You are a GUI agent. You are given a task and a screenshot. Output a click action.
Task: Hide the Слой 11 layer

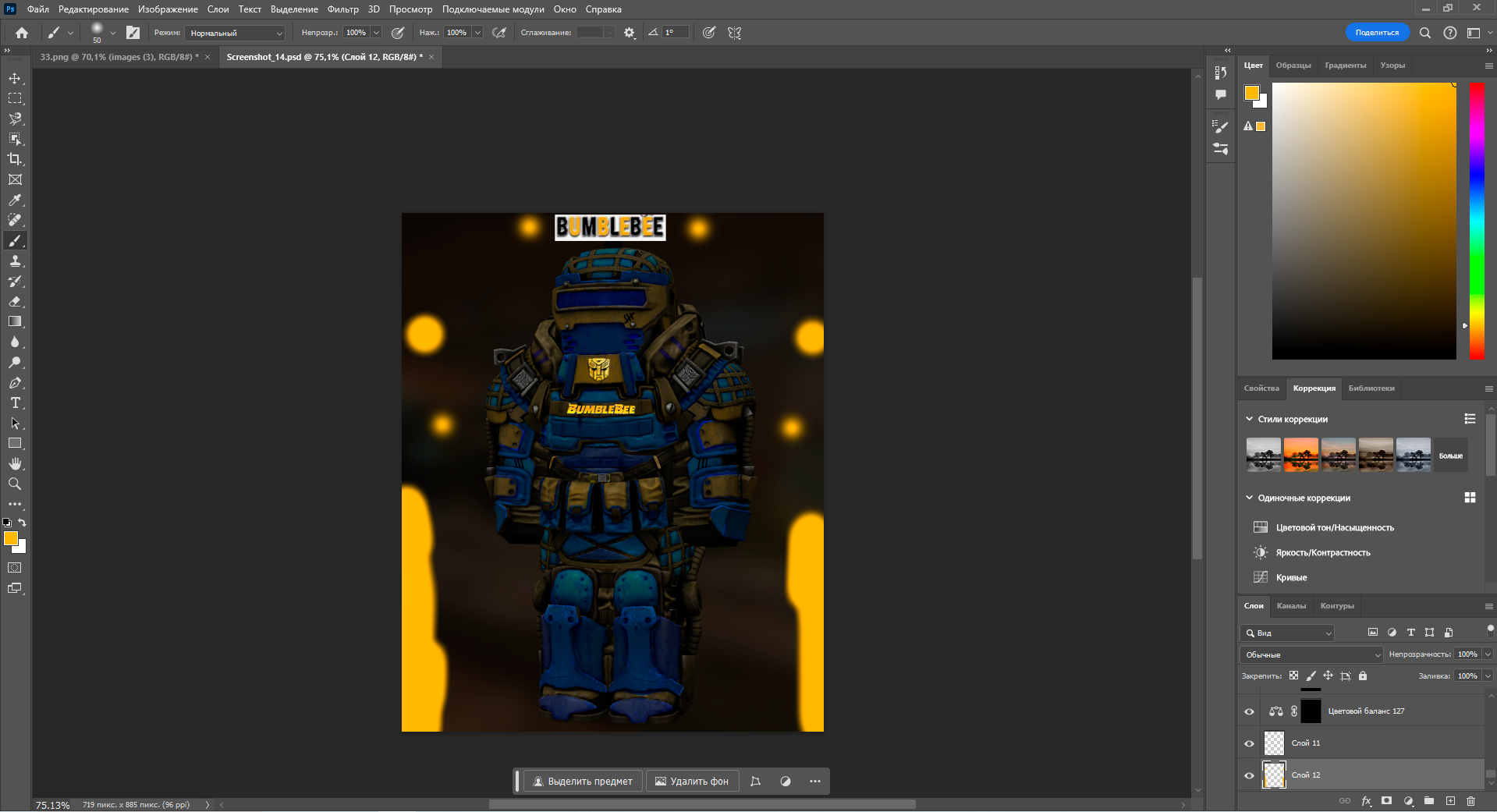(x=1249, y=743)
